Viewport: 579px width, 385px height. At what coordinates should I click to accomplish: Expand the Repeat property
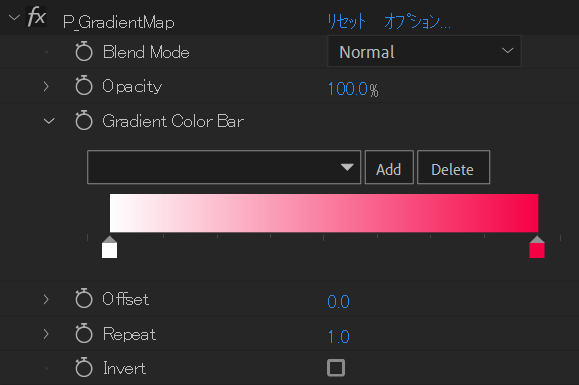46,334
